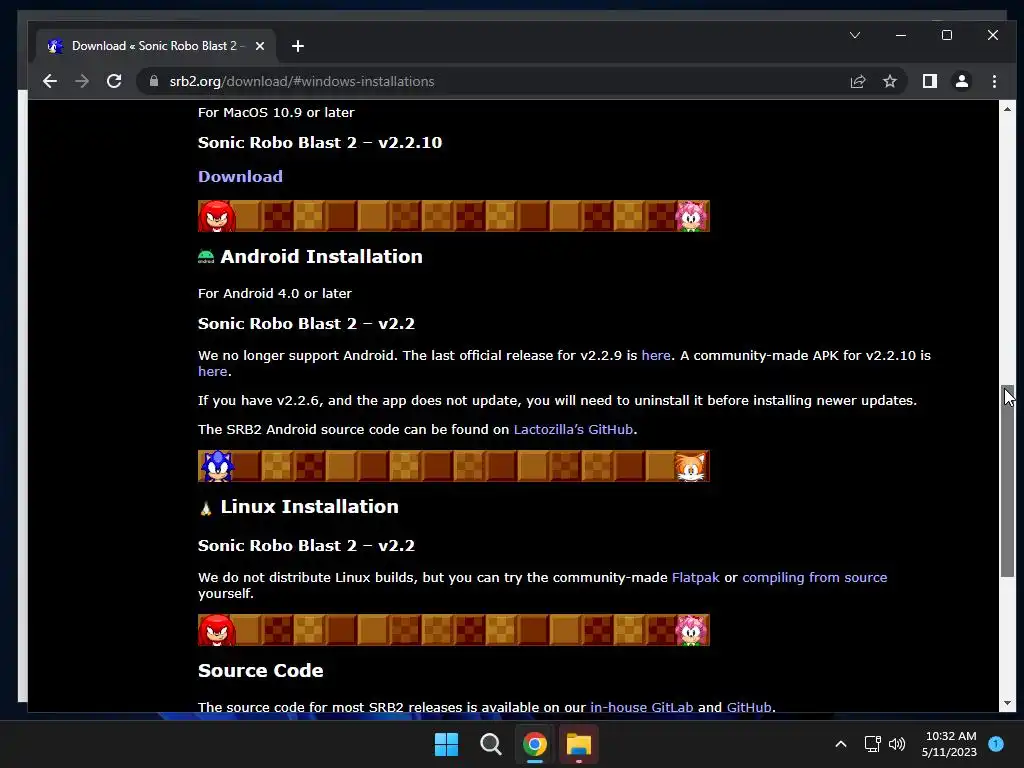Open compiling from source link

click(x=814, y=577)
